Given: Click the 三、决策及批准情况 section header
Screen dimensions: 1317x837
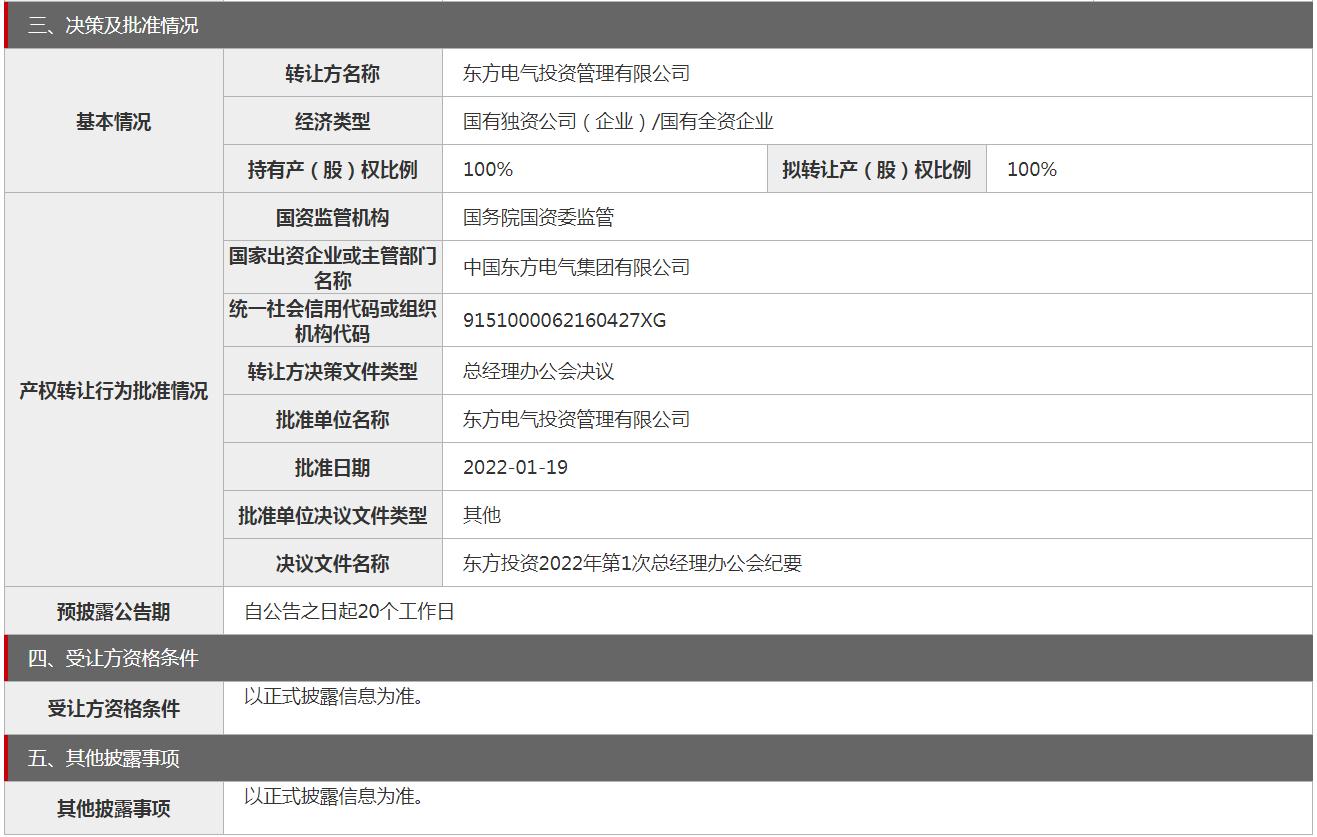Looking at the screenshot, I should coord(113,26).
